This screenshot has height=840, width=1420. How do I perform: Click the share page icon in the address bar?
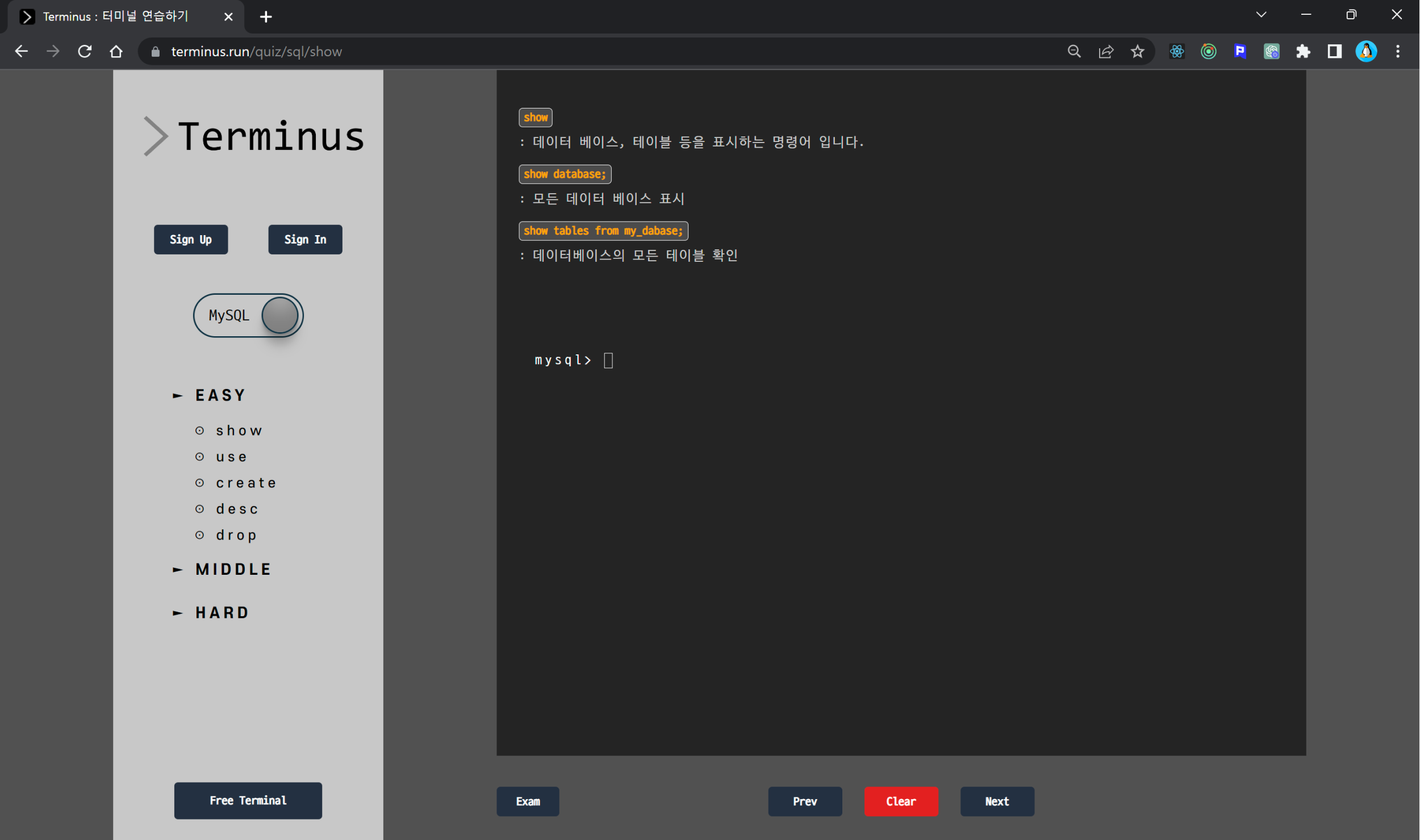coord(1105,52)
